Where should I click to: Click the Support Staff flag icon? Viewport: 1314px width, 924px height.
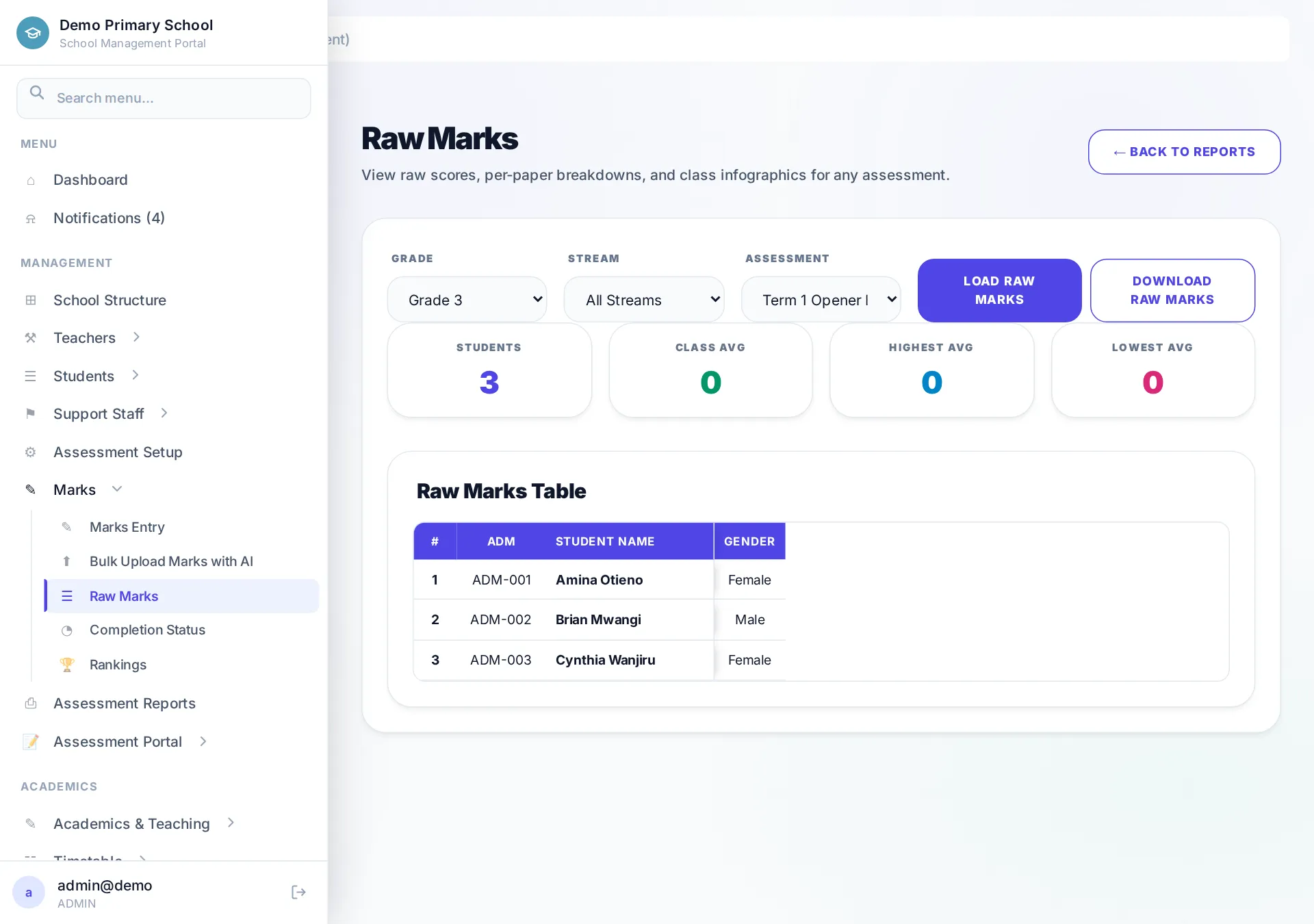tap(31, 413)
